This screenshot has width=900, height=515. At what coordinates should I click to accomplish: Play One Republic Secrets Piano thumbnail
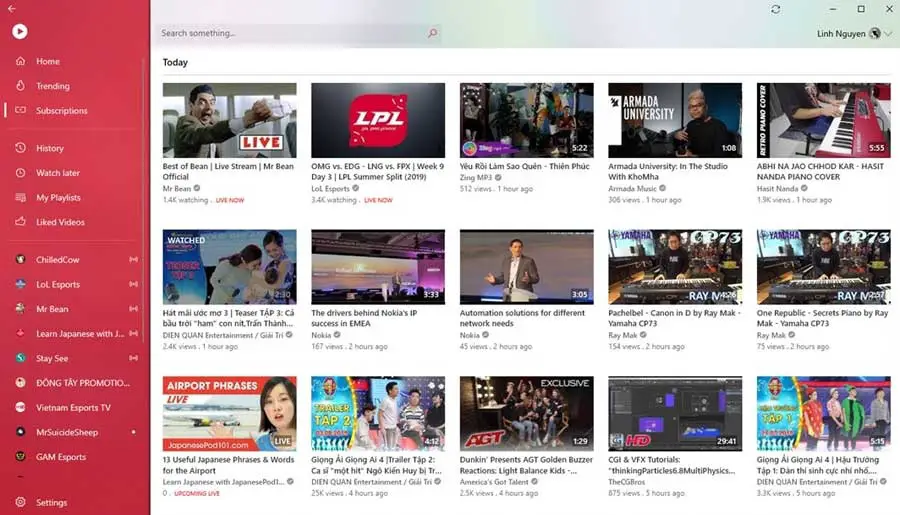tap(824, 267)
